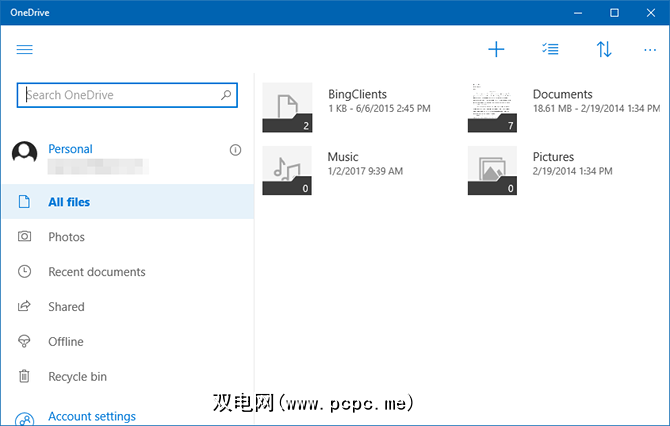Open the more options ellipsis menu
Viewport: 670px width, 426px height.
(x=651, y=49)
